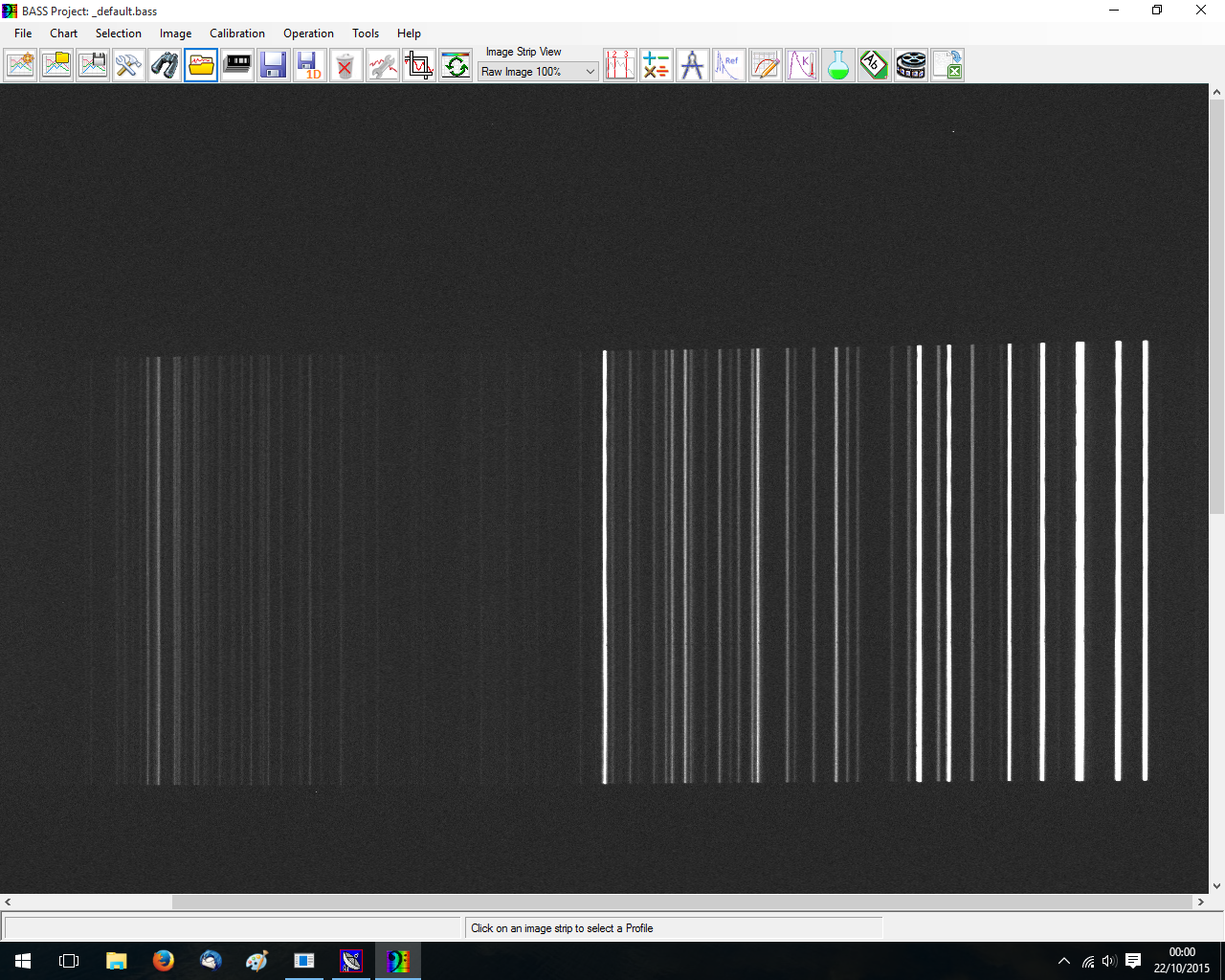Viewport: 1225px width, 980px height.
Task: Click the vertical scrollbar down arrow
Action: [1216, 886]
